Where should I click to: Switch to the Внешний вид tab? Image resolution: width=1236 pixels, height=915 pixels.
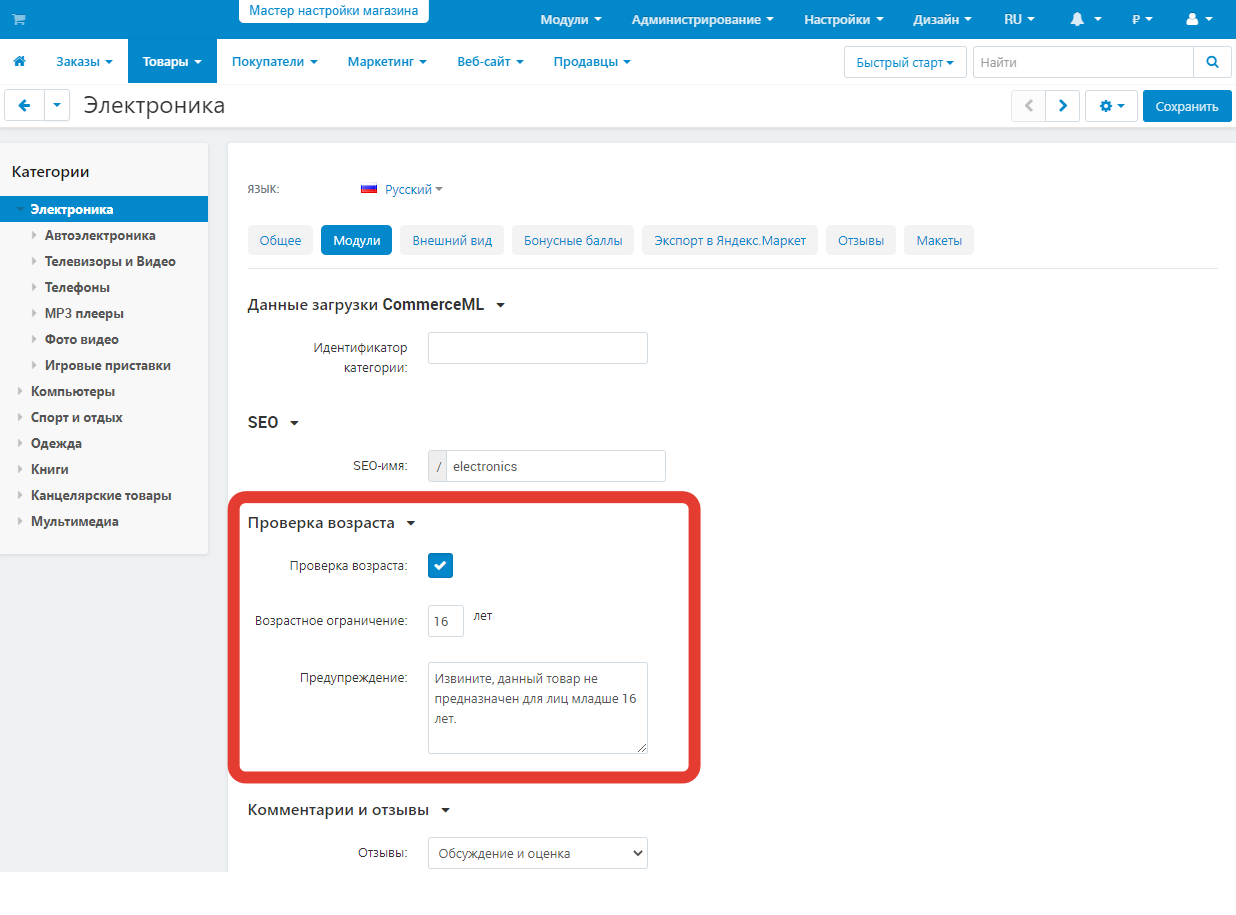click(452, 241)
